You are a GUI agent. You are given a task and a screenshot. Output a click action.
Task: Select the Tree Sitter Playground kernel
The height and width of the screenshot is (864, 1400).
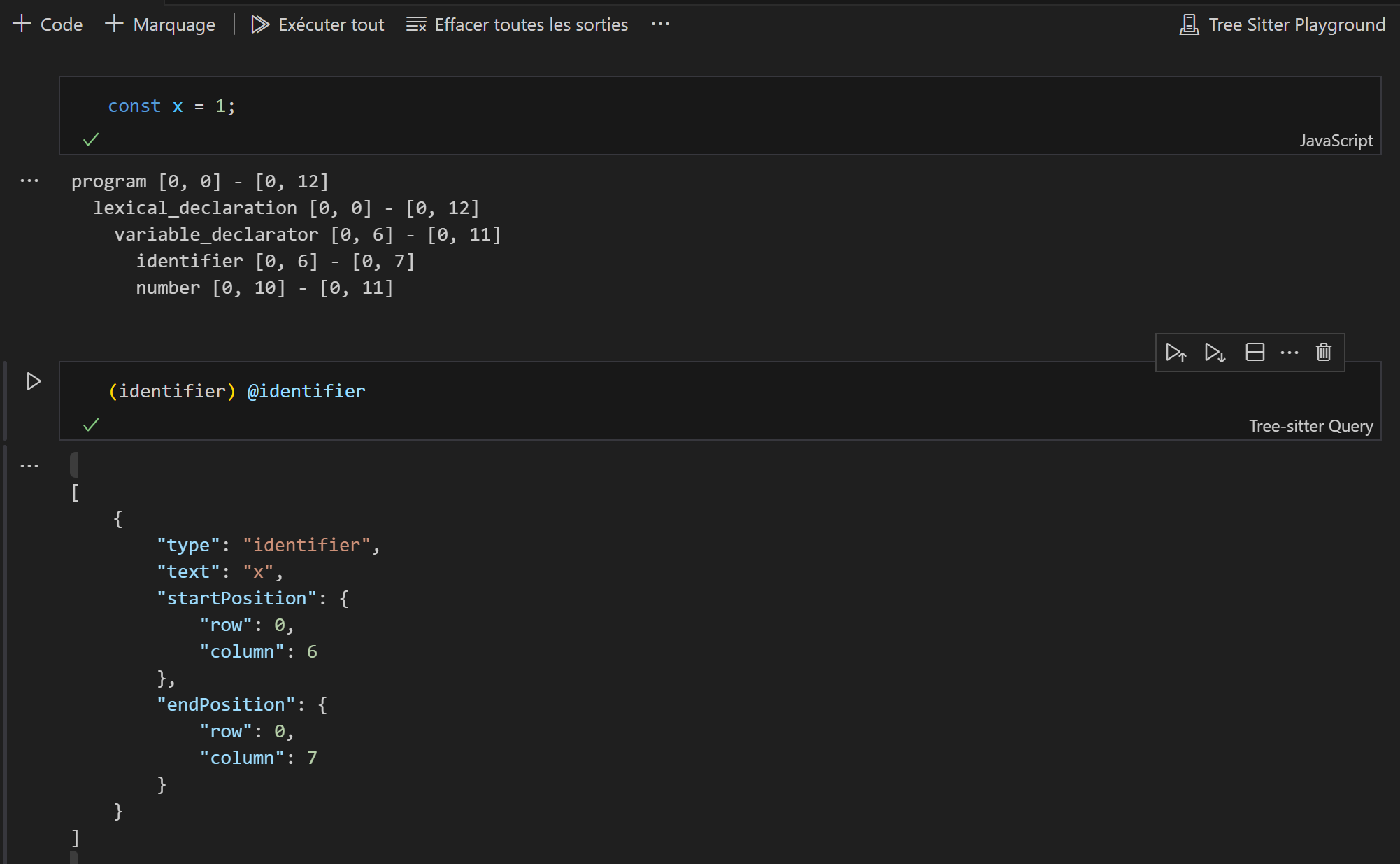point(1282,24)
